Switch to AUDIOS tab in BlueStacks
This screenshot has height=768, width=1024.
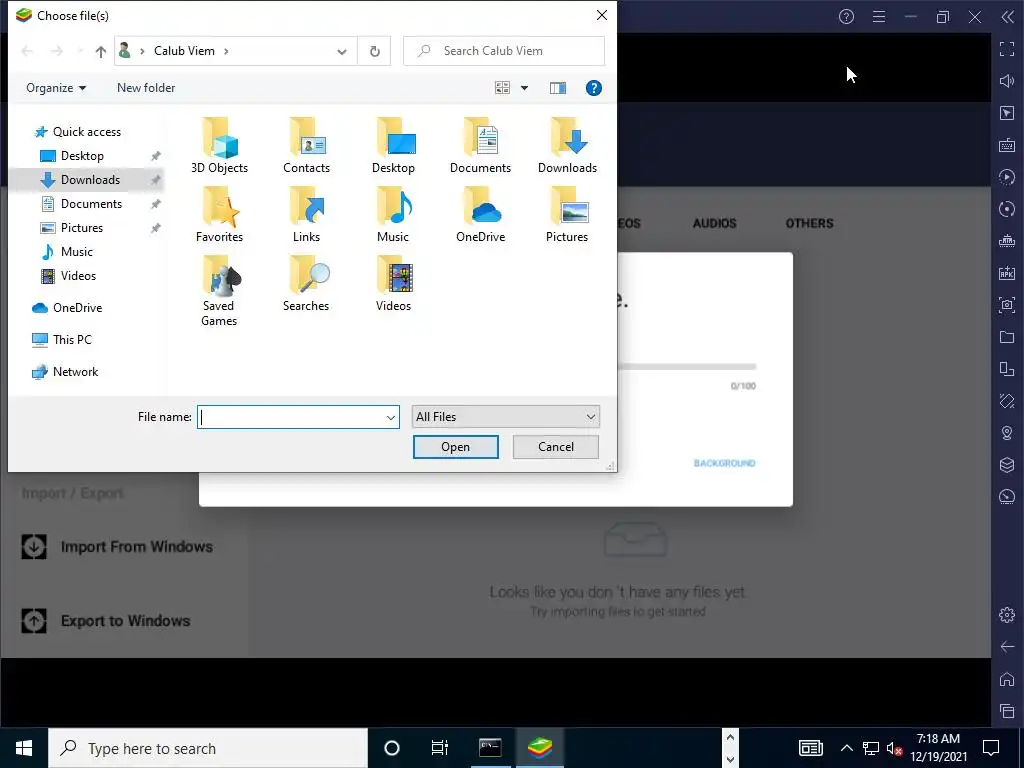click(x=714, y=223)
